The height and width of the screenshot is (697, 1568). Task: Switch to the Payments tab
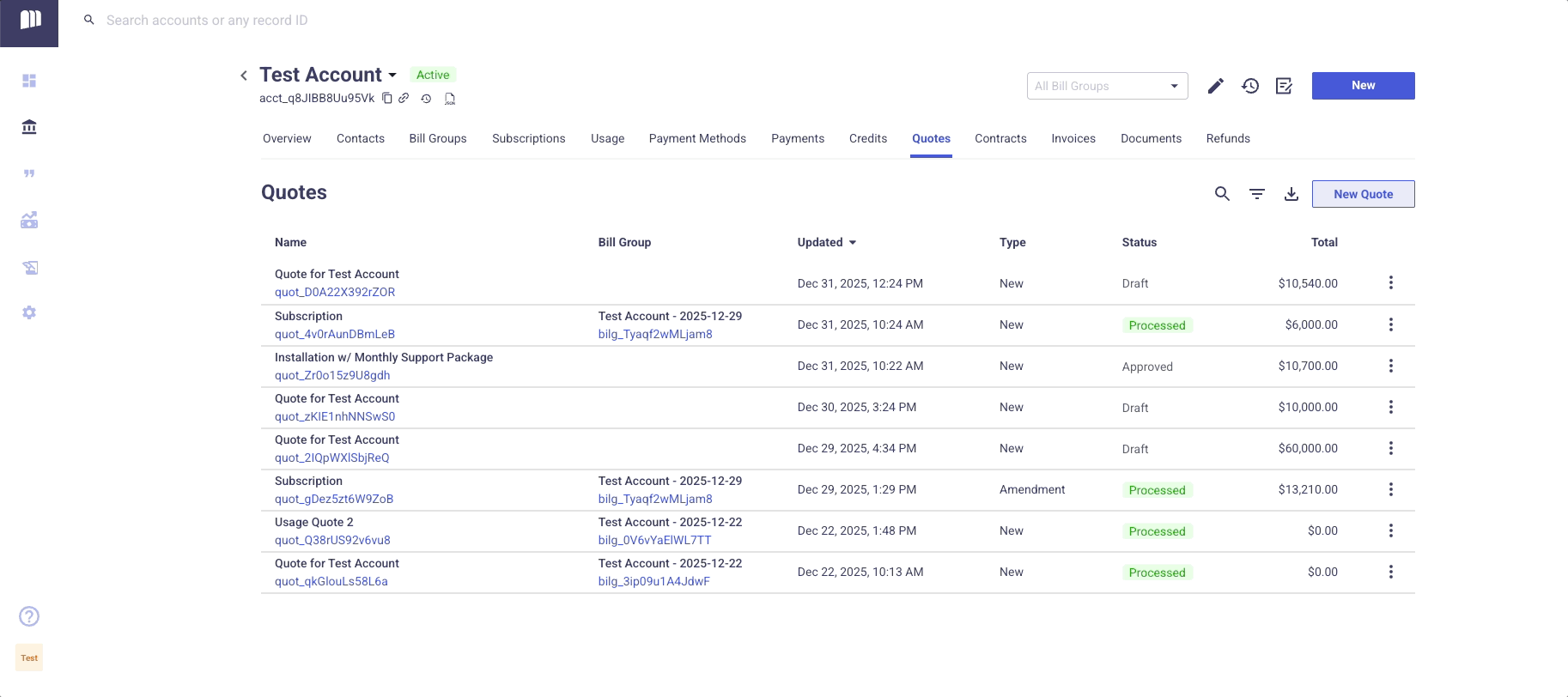798,138
